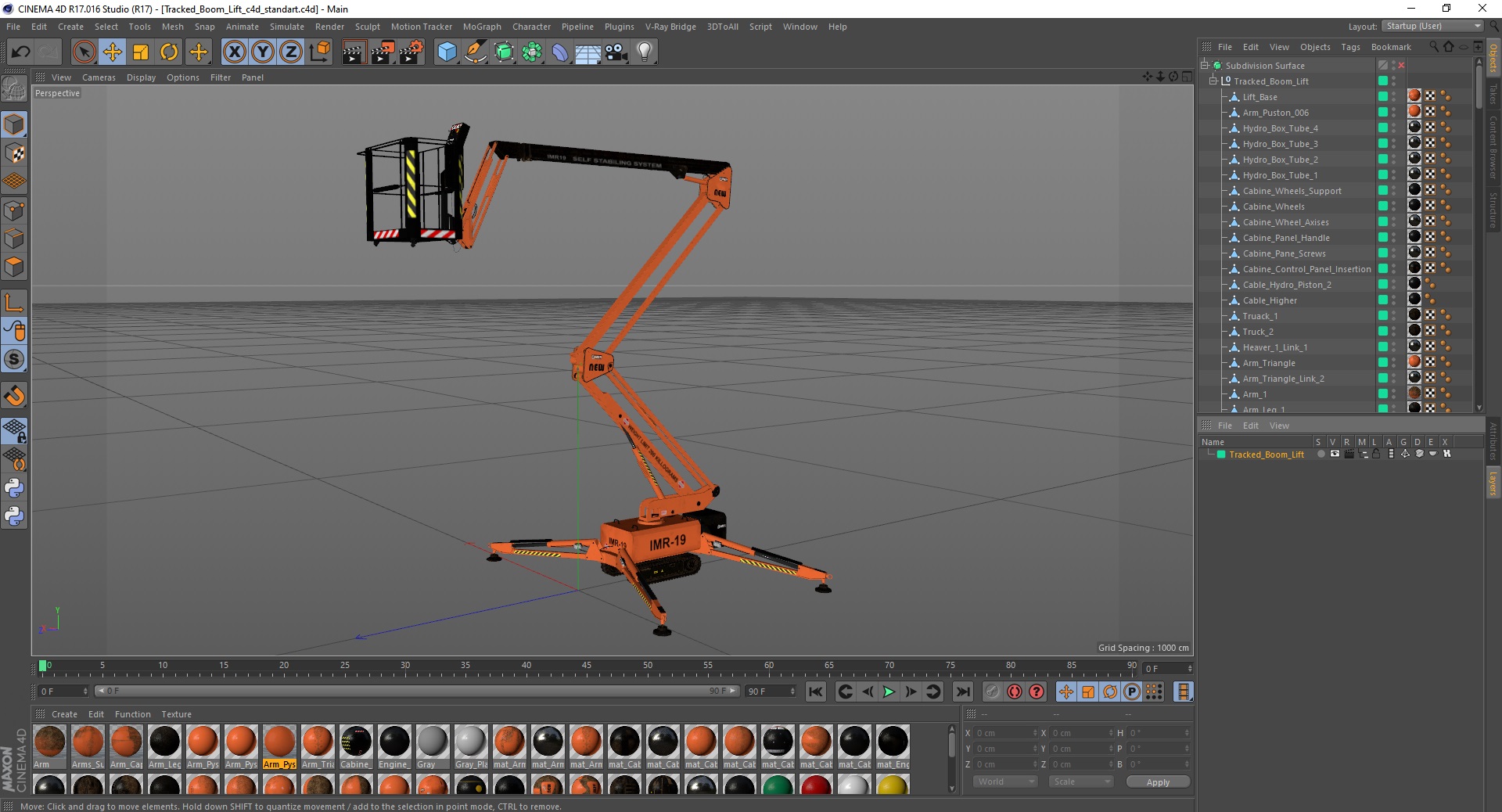
Task: Click Render View clapperboard icon
Action: pyautogui.click(x=354, y=52)
